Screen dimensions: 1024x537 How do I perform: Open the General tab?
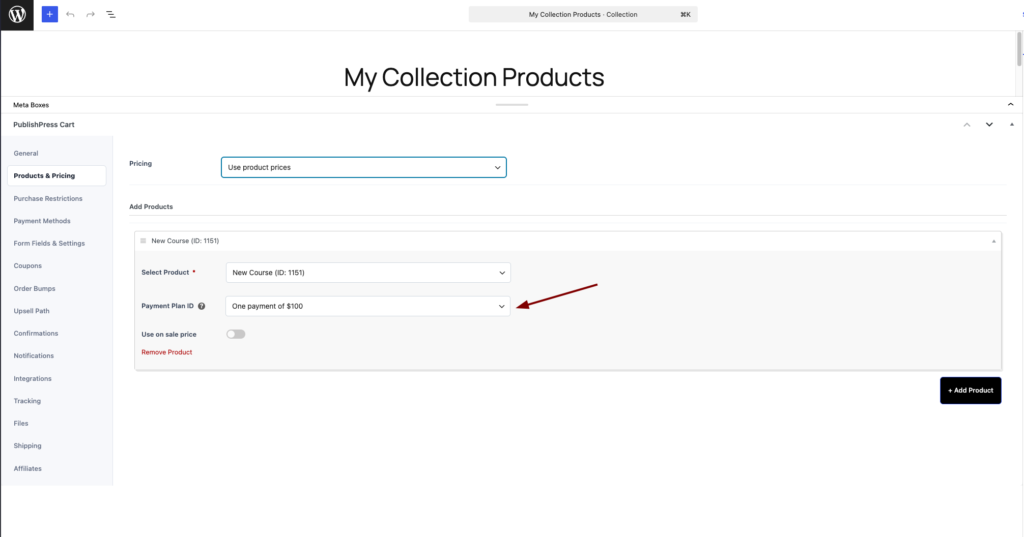26,154
